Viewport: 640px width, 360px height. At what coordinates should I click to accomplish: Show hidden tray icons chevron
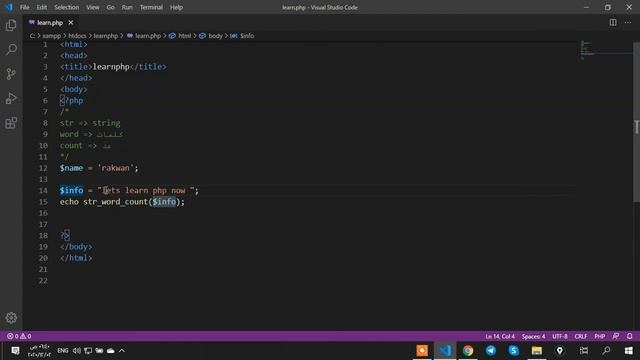point(122,351)
